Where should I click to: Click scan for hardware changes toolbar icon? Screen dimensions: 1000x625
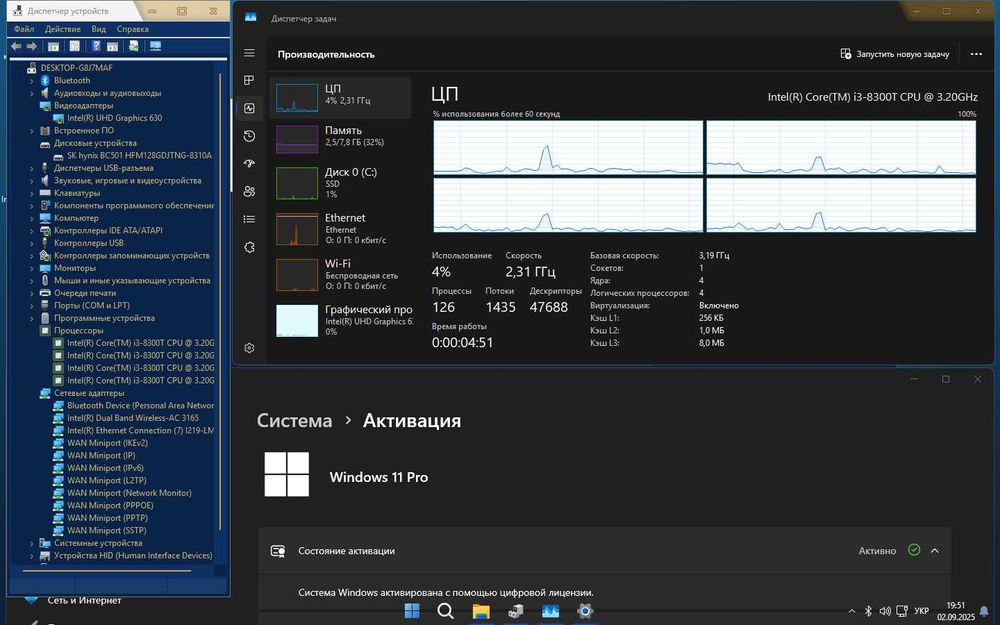pos(155,46)
